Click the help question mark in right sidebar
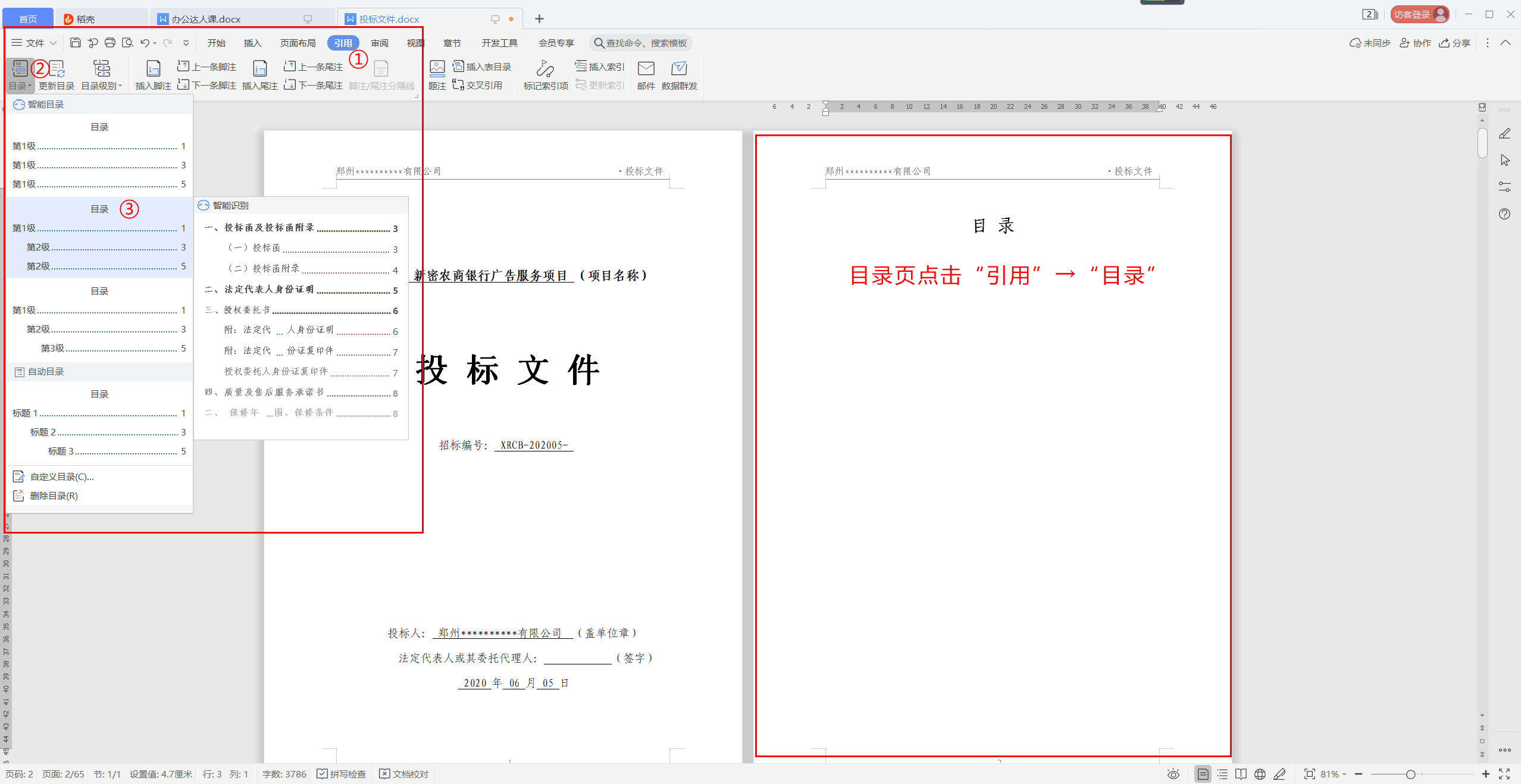Image resolution: width=1521 pixels, height=784 pixels. pos(1504,214)
